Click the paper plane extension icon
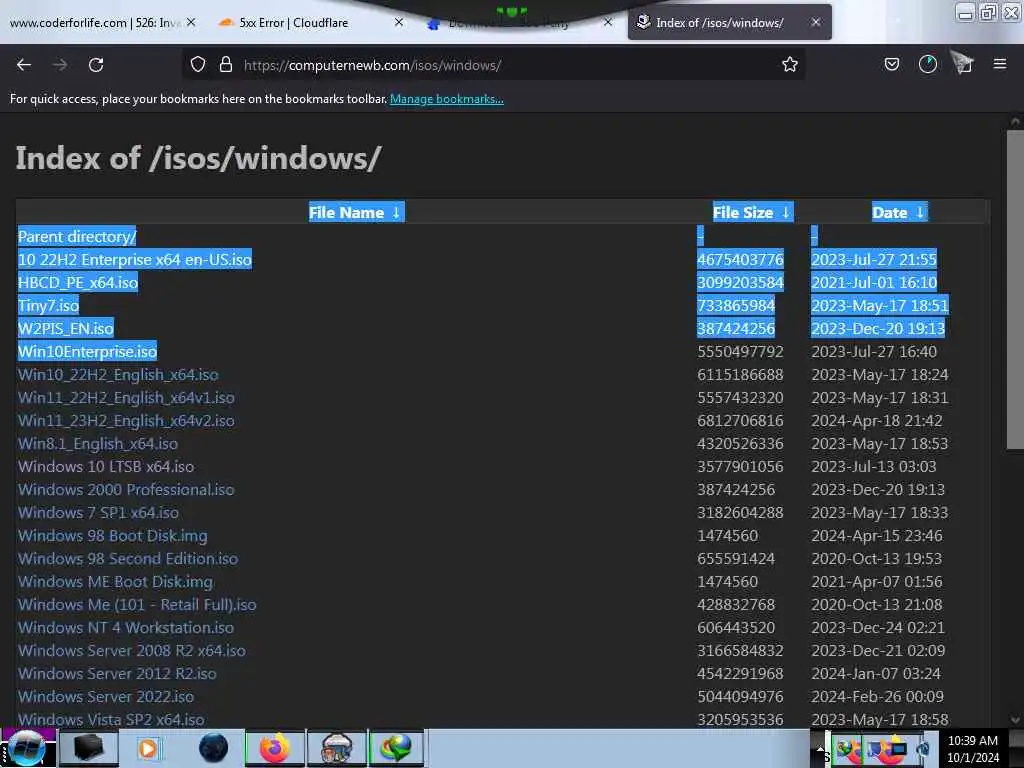The width and height of the screenshot is (1024, 768). [962, 63]
